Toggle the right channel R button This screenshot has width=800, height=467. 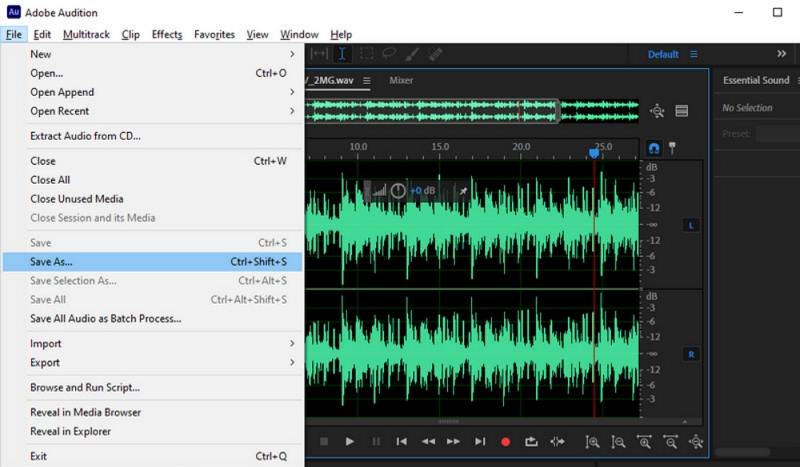pyautogui.click(x=690, y=354)
